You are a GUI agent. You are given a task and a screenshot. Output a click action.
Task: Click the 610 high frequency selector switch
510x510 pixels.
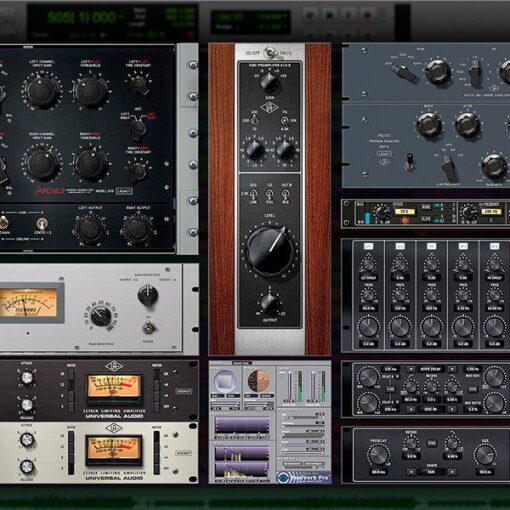click(284, 120)
